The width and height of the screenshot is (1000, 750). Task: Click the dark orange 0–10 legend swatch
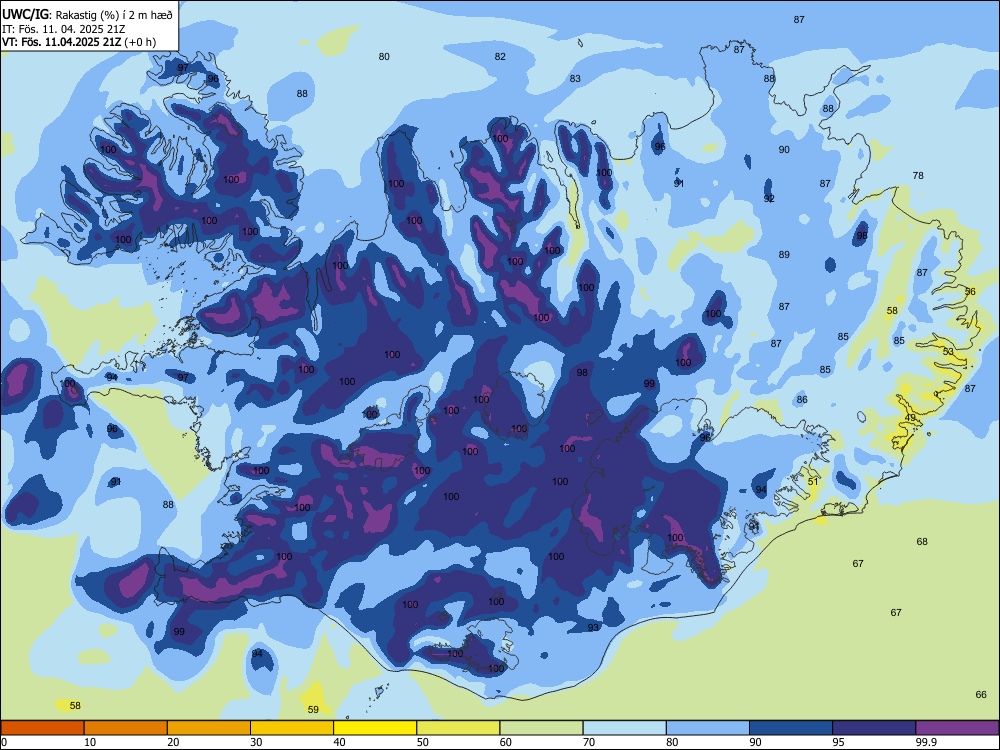point(42,728)
